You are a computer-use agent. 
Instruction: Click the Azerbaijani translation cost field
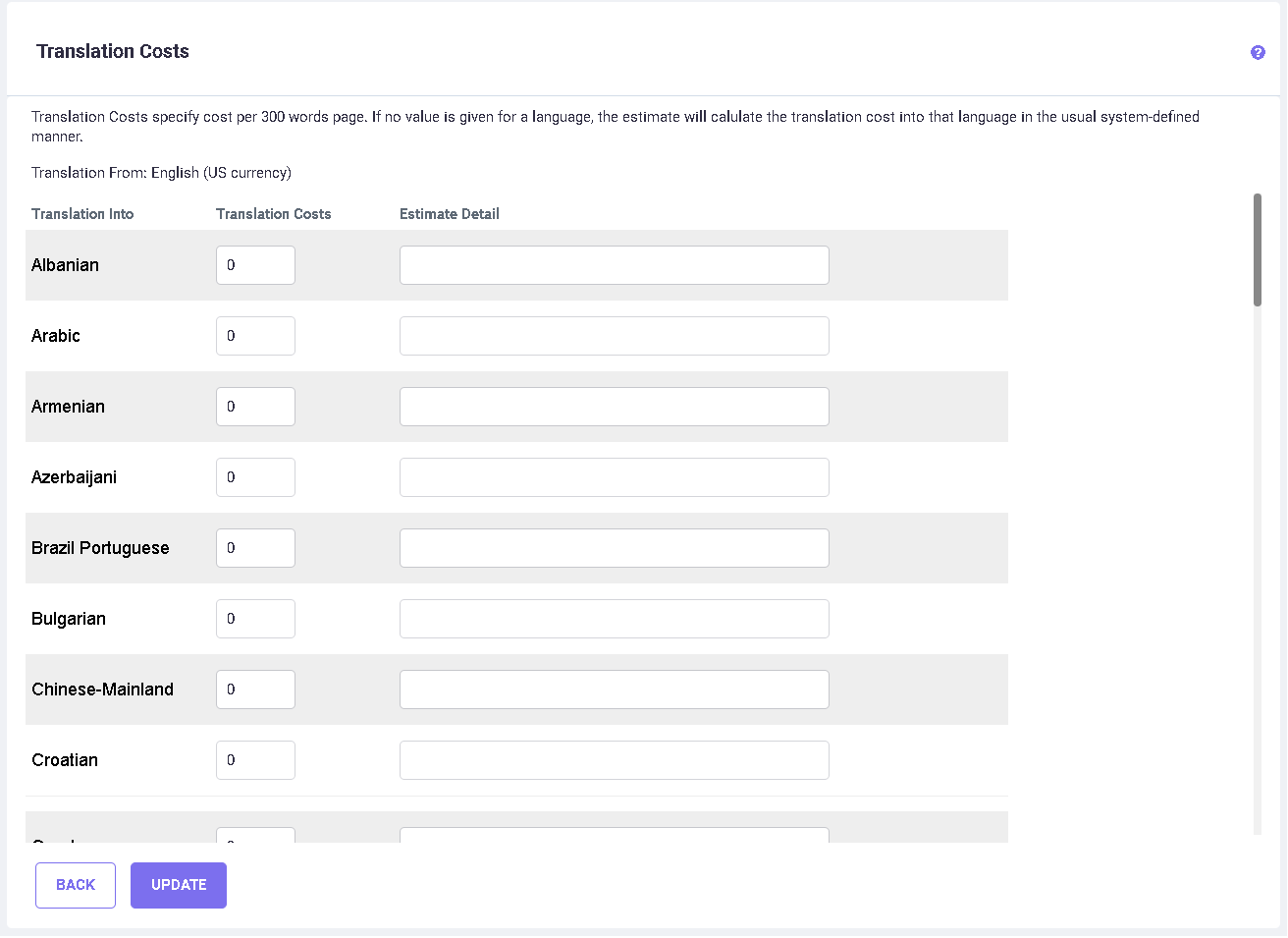(255, 477)
